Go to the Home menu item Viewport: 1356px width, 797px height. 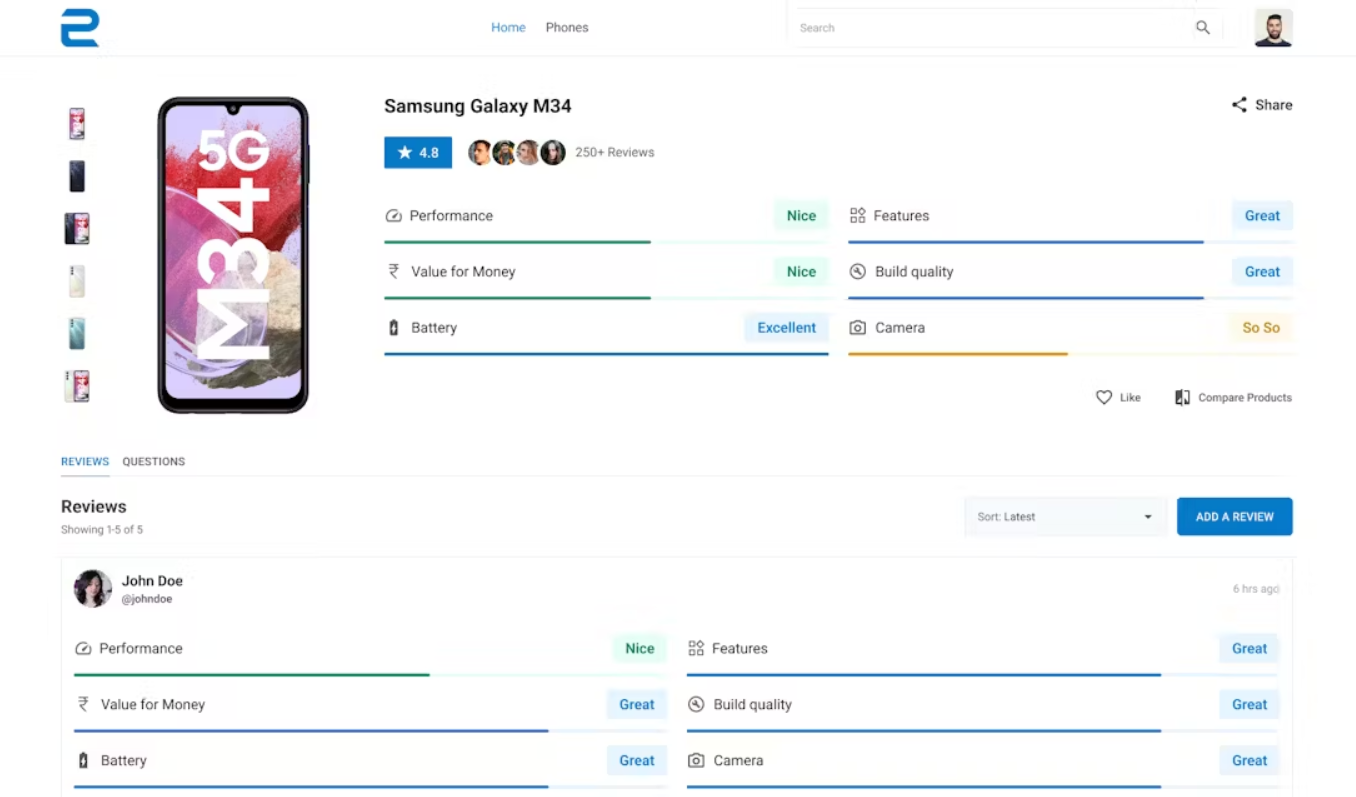(508, 28)
